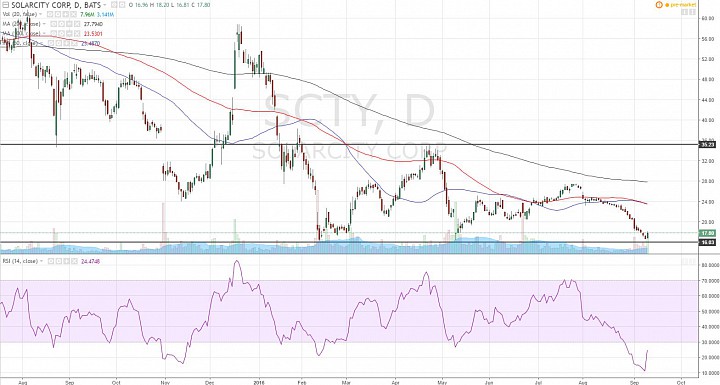This screenshot has width=720, height=385.
Task: Remove the MA showing 23.4870 with X
Action: (x=74, y=43)
